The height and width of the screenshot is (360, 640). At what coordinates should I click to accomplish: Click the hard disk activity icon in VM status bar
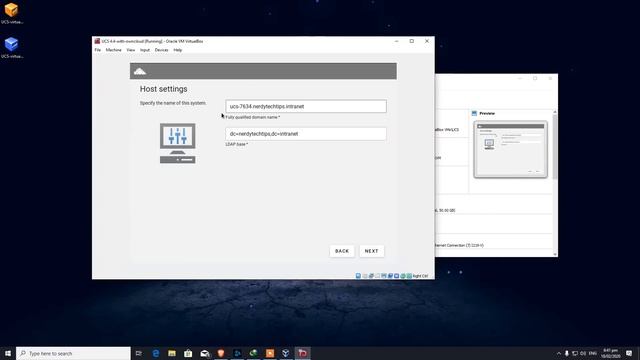[358, 276]
